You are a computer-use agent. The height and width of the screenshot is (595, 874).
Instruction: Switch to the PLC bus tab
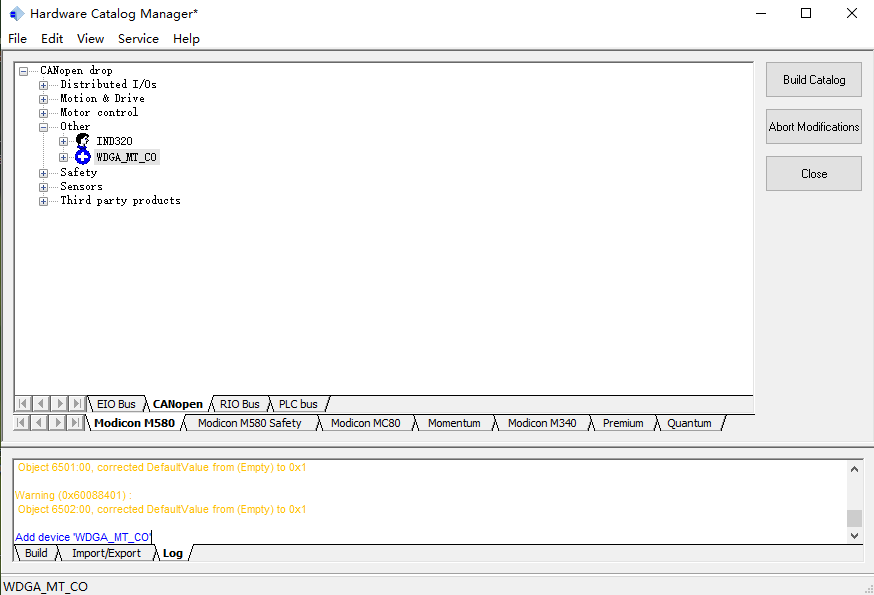298,404
